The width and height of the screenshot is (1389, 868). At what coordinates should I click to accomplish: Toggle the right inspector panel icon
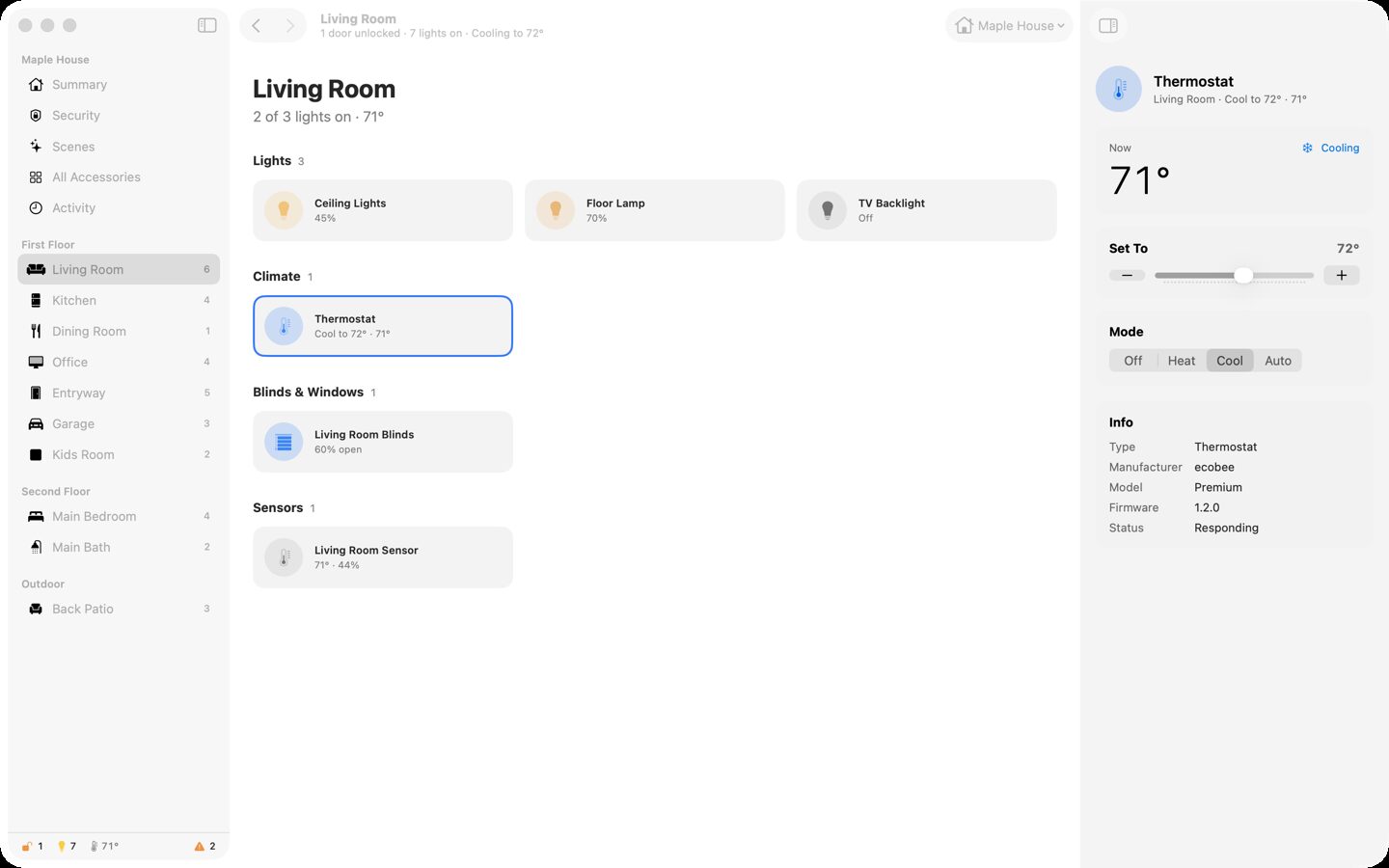1108,26
